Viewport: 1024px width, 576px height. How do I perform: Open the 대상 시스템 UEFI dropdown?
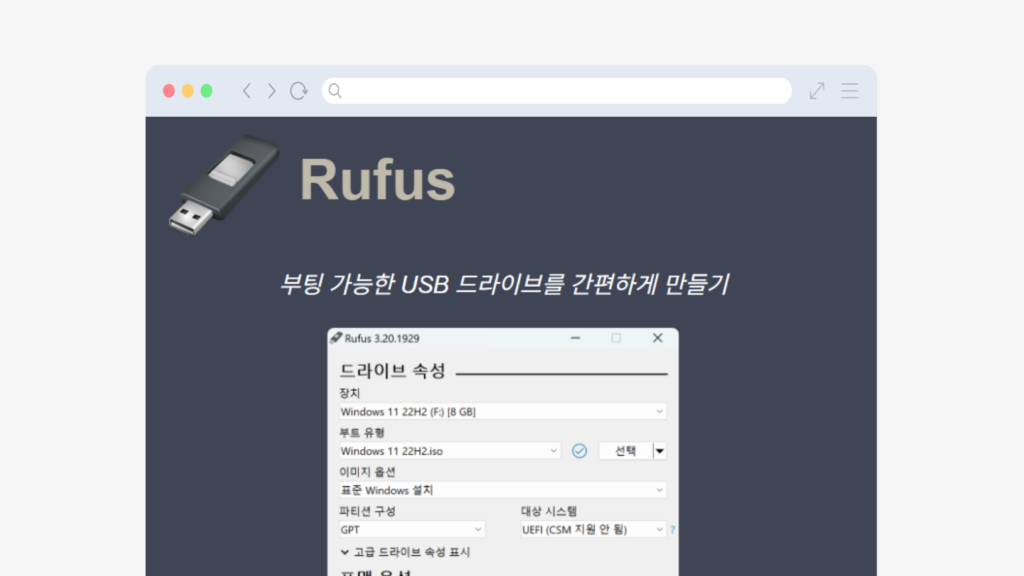[593, 529]
